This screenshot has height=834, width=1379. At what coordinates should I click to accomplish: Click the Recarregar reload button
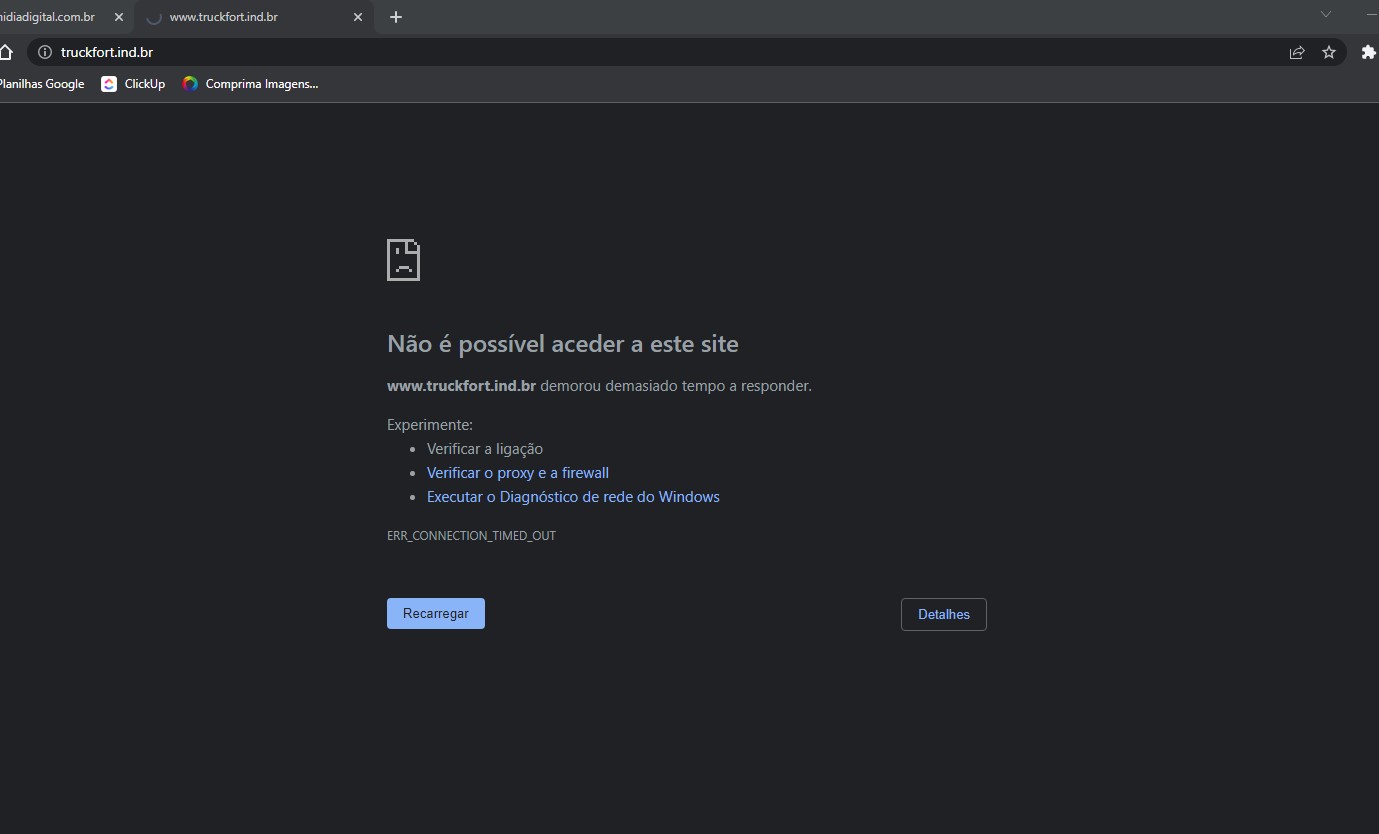pyautogui.click(x=435, y=614)
